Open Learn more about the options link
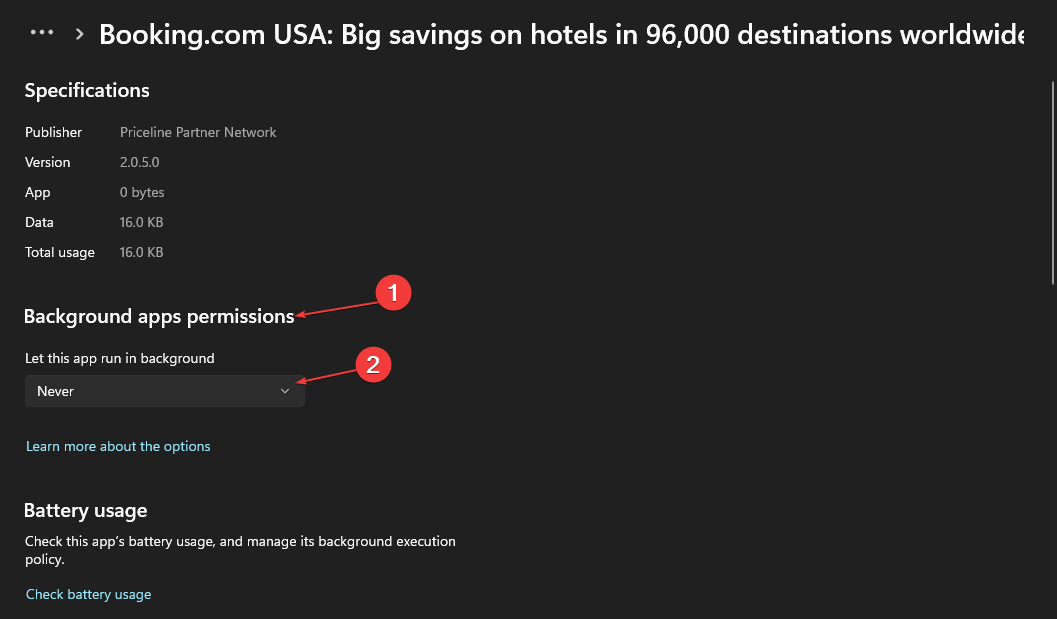 [x=118, y=446]
